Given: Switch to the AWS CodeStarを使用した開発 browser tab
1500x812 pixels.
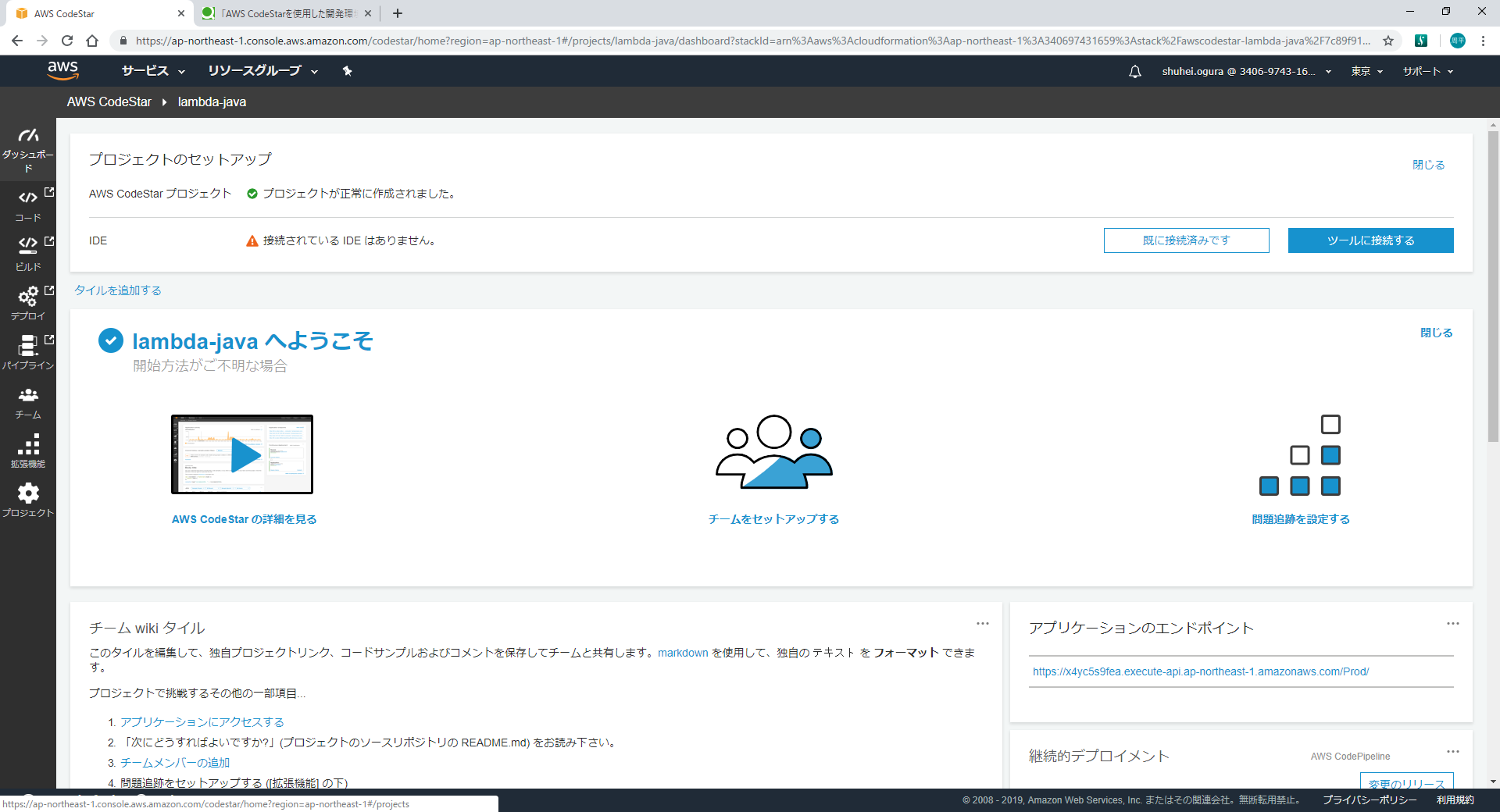Looking at the screenshot, I should 281,12.
